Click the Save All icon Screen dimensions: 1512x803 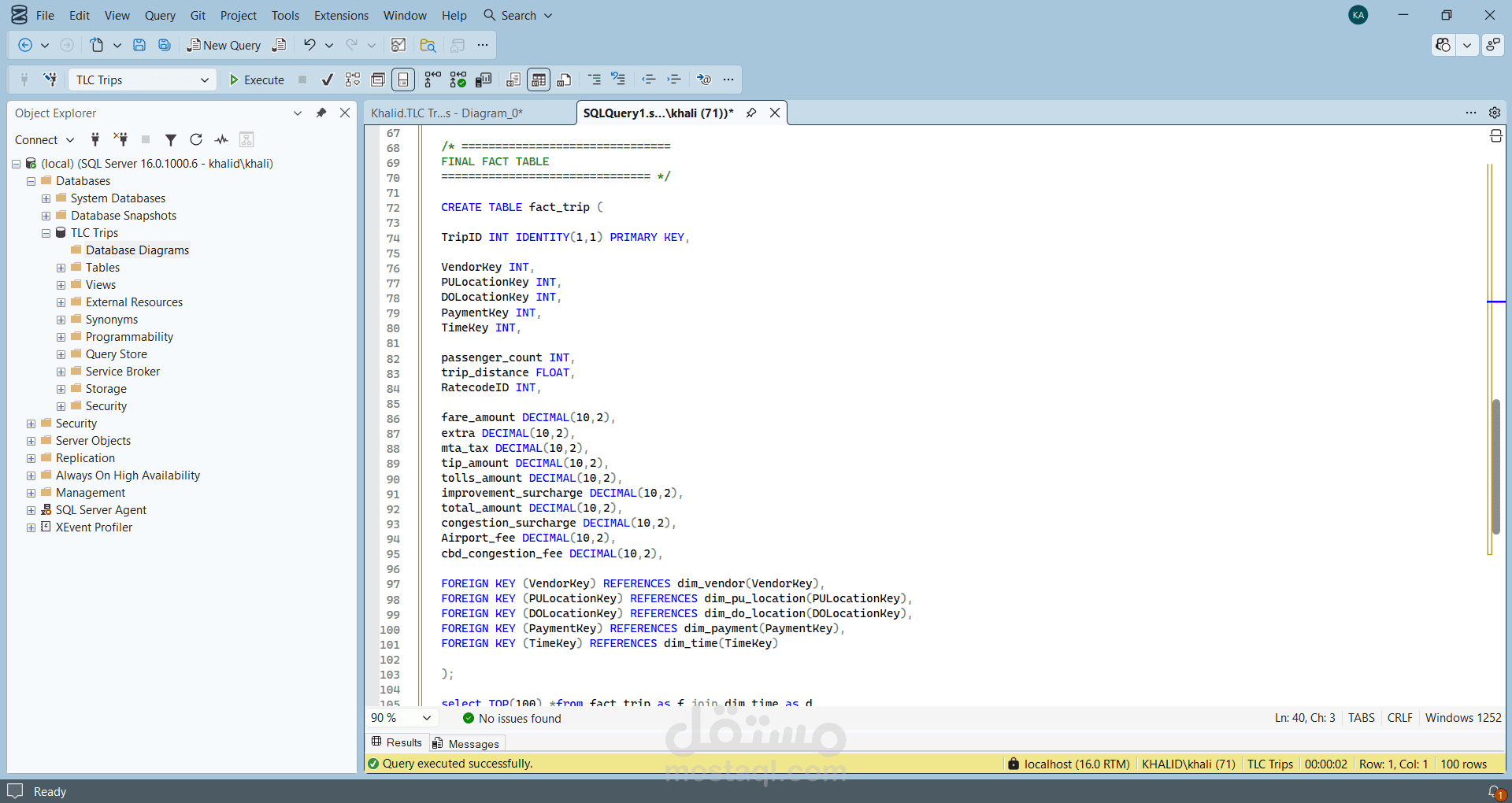click(165, 45)
